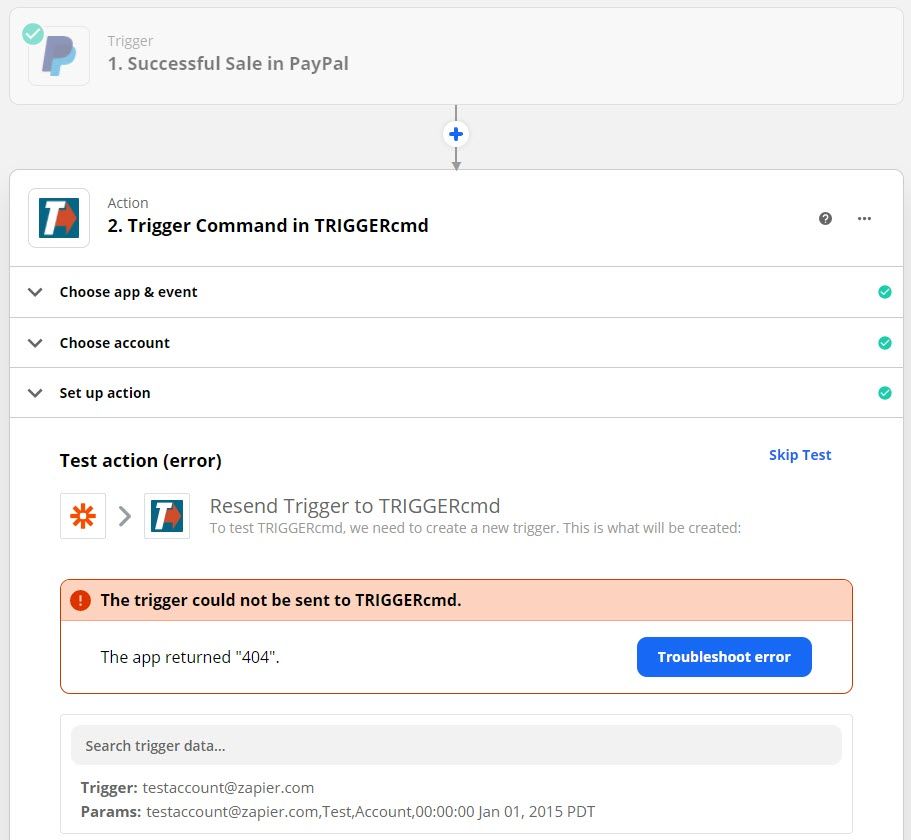Click the could not be sent error message
The width and height of the screenshot is (911, 840).
[281, 600]
